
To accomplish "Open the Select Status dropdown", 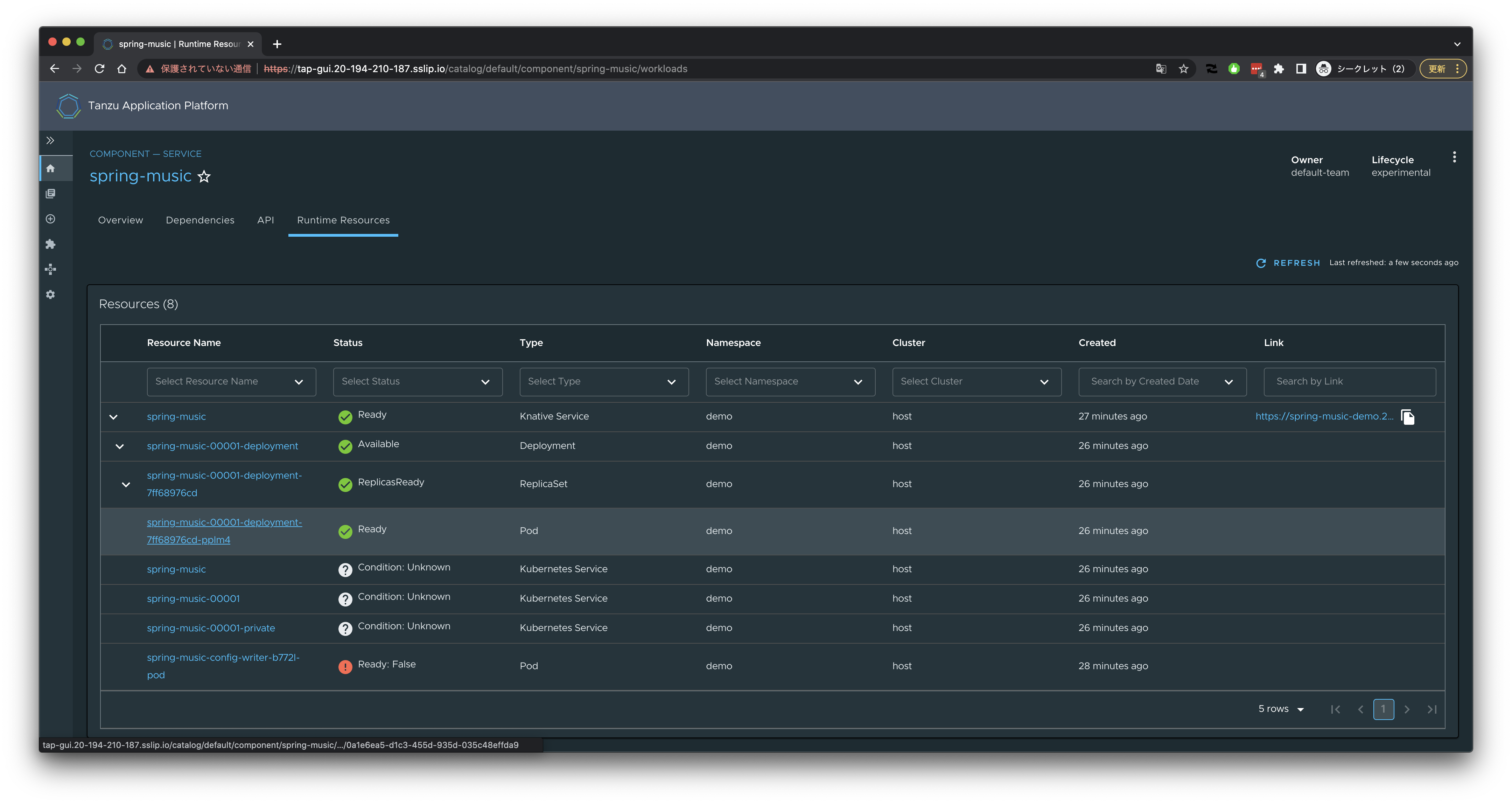I will pos(417,382).
